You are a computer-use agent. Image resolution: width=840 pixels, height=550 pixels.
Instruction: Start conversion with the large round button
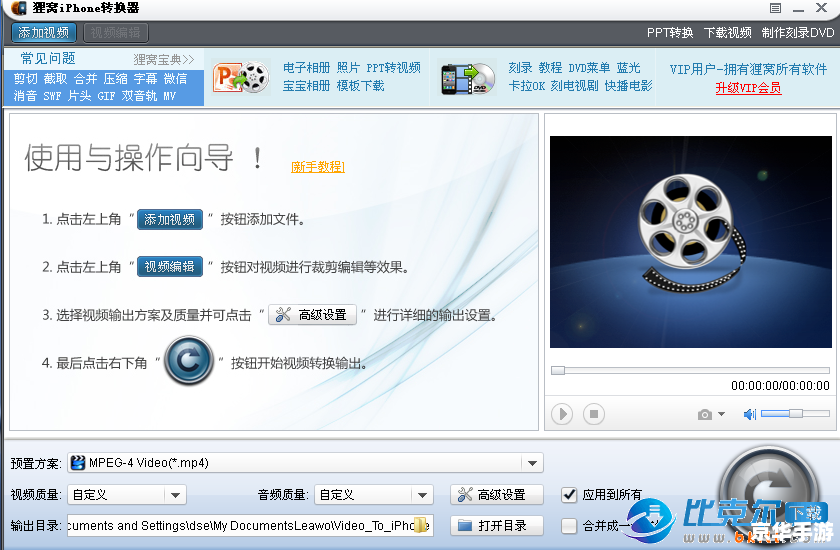[770, 495]
